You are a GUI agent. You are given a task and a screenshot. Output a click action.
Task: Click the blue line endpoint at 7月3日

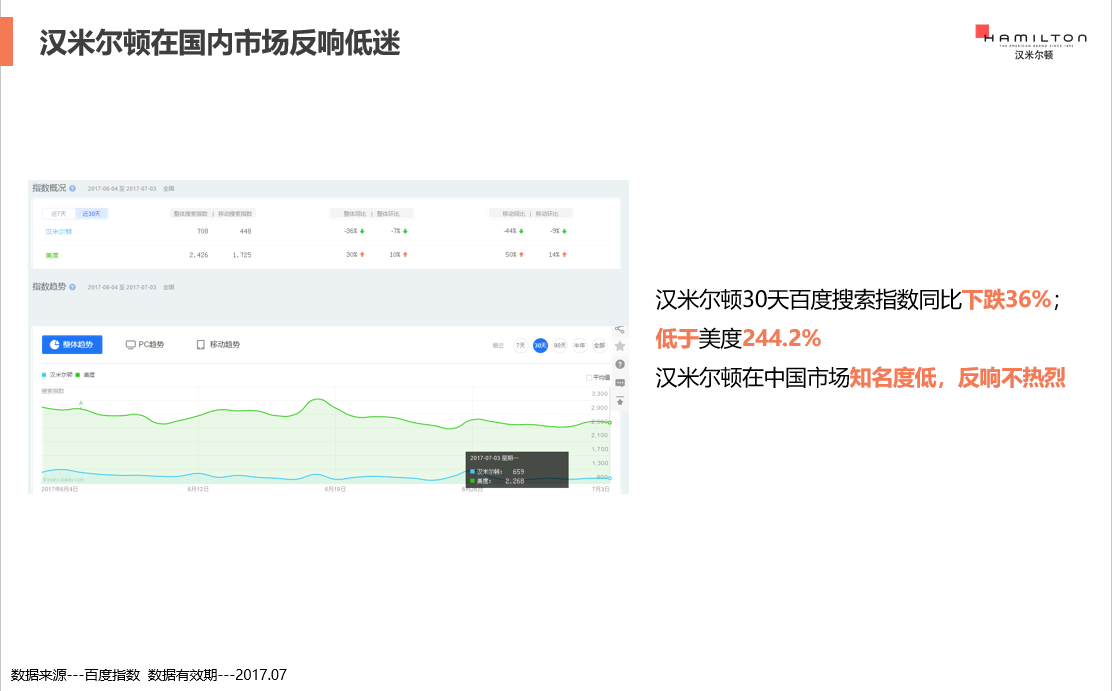[x=610, y=478]
